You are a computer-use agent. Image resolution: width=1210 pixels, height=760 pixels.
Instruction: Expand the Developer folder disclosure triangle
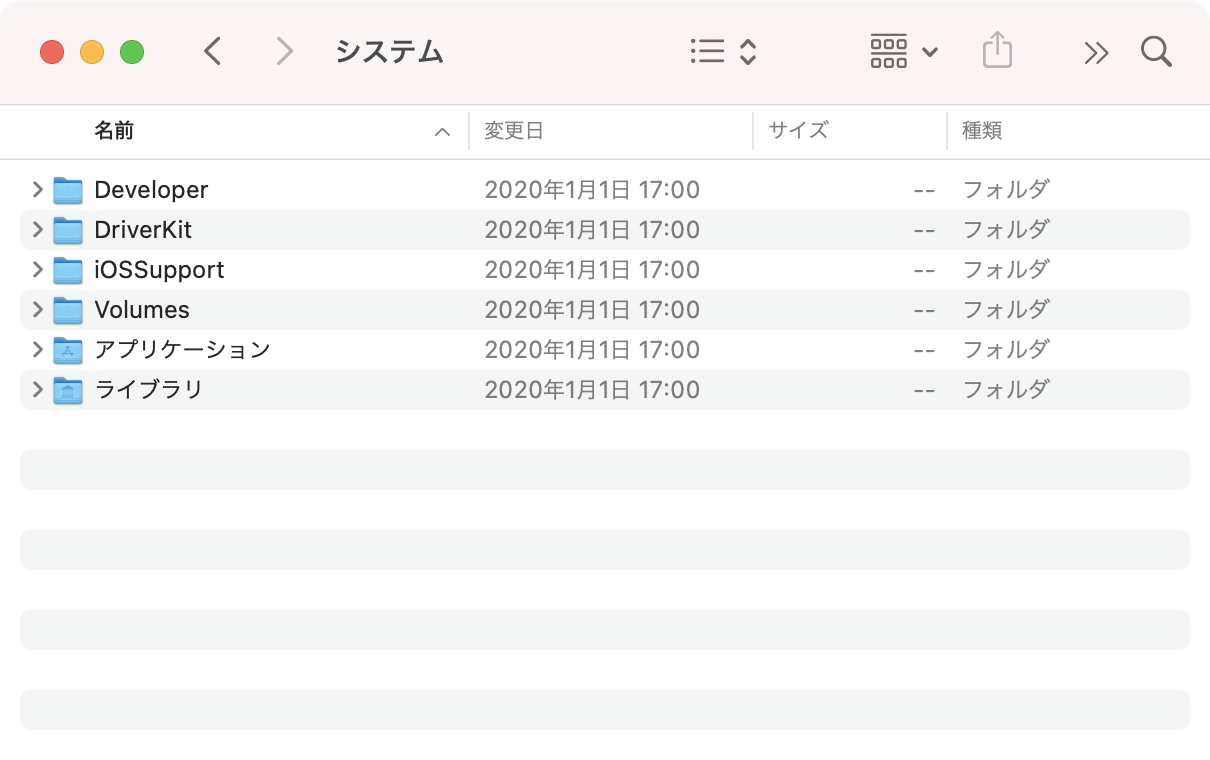point(36,189)
